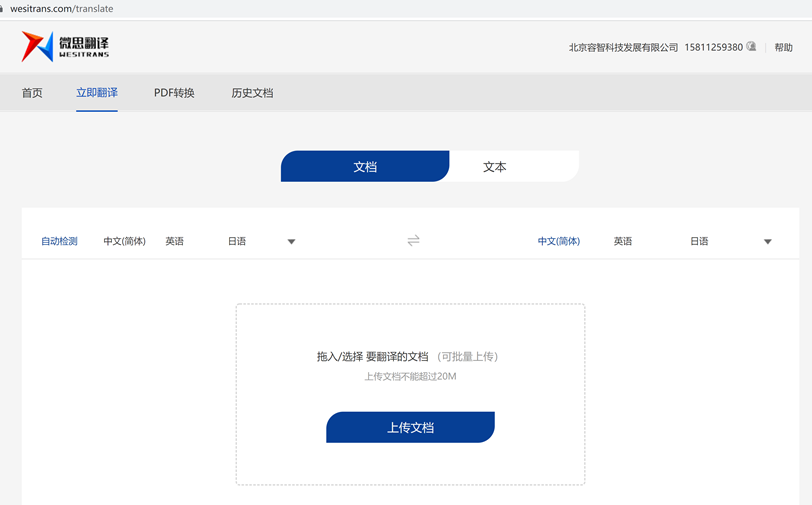This screenshot has height=505, width=812.
Task: Open the 帮助 link
Action: coord(783,47)
